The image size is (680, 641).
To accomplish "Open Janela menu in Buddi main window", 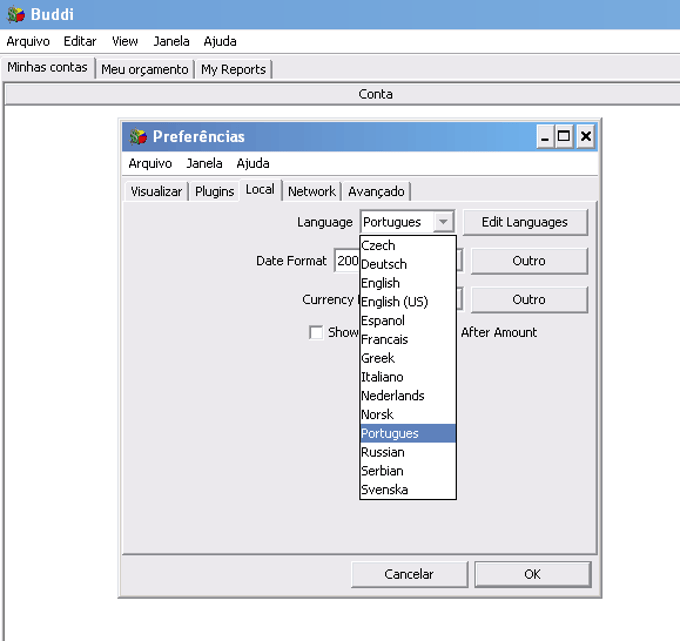I will coord(171,42).
